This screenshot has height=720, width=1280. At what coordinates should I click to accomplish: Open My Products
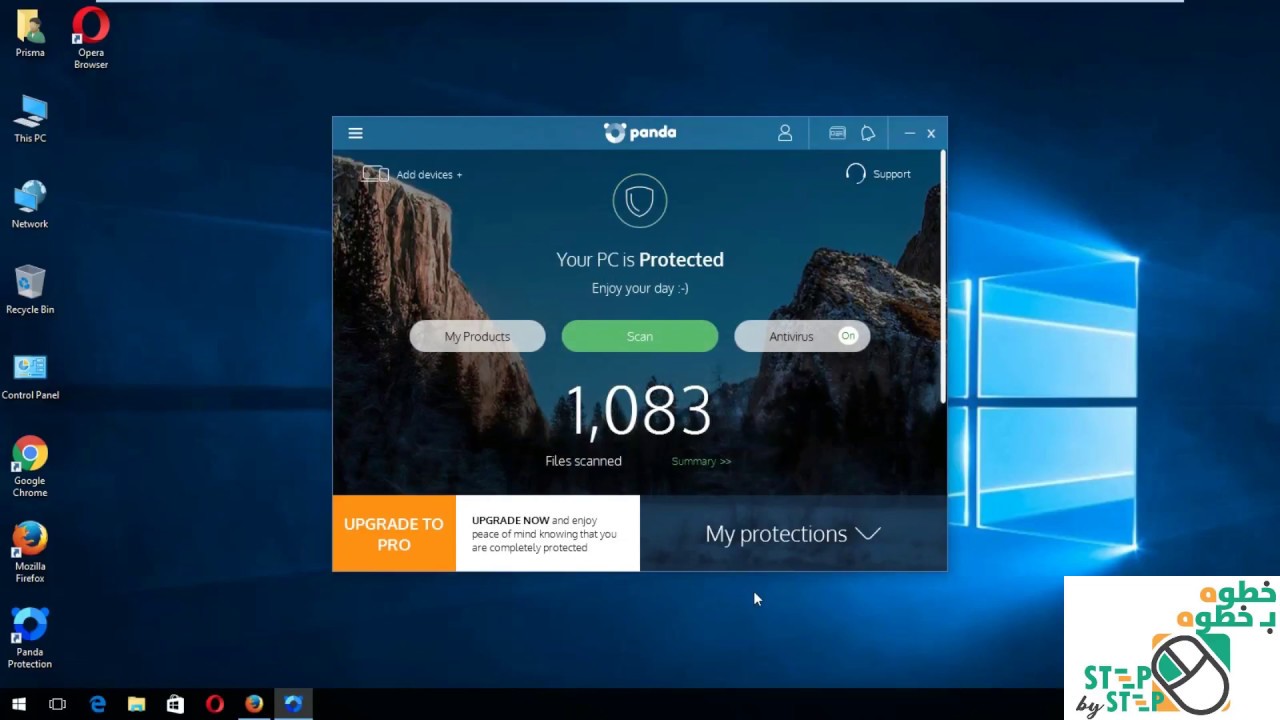pyautogui.click(x=477, y=336)
